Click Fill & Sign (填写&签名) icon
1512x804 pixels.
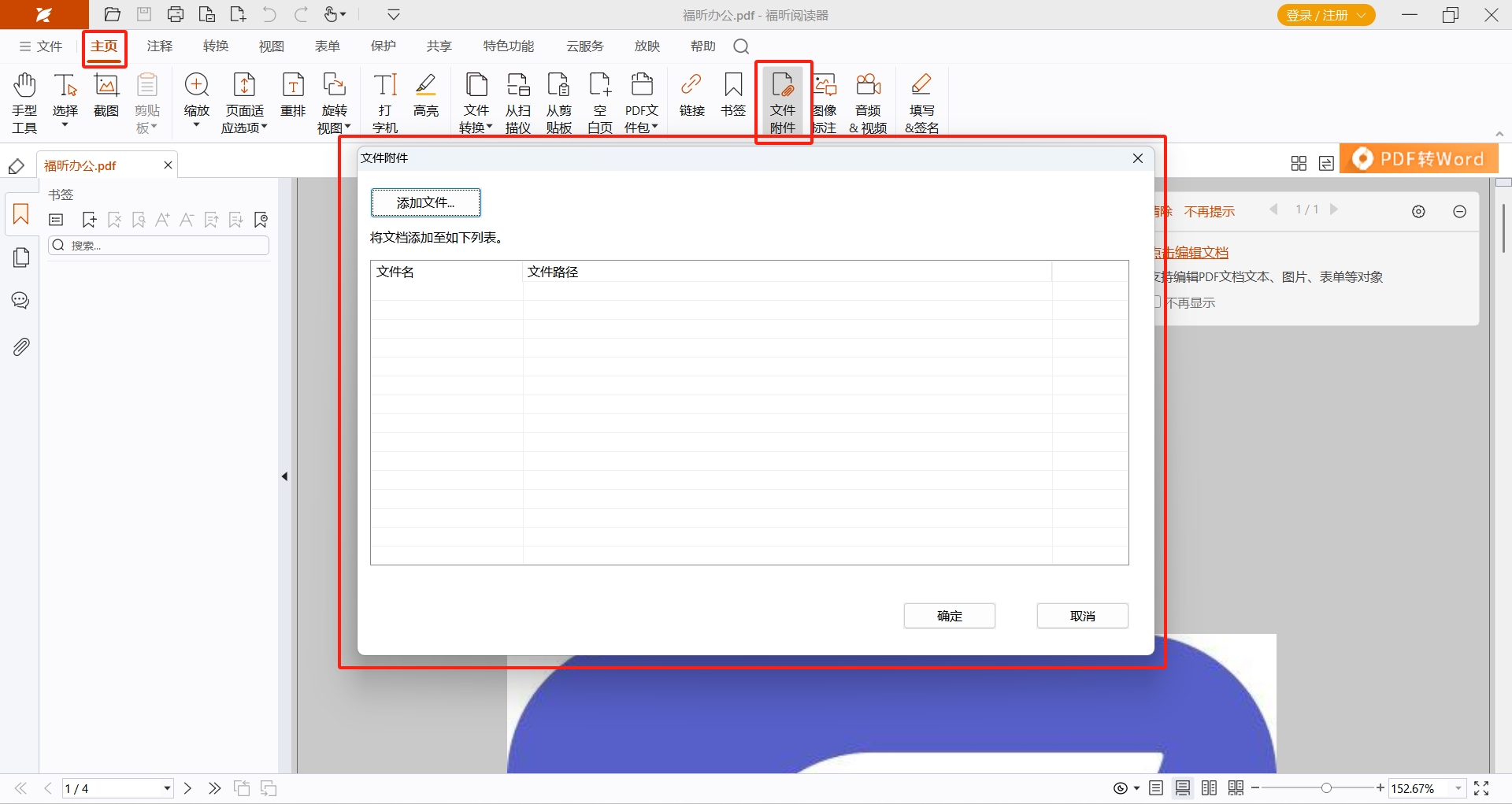[x=921, y=101]
